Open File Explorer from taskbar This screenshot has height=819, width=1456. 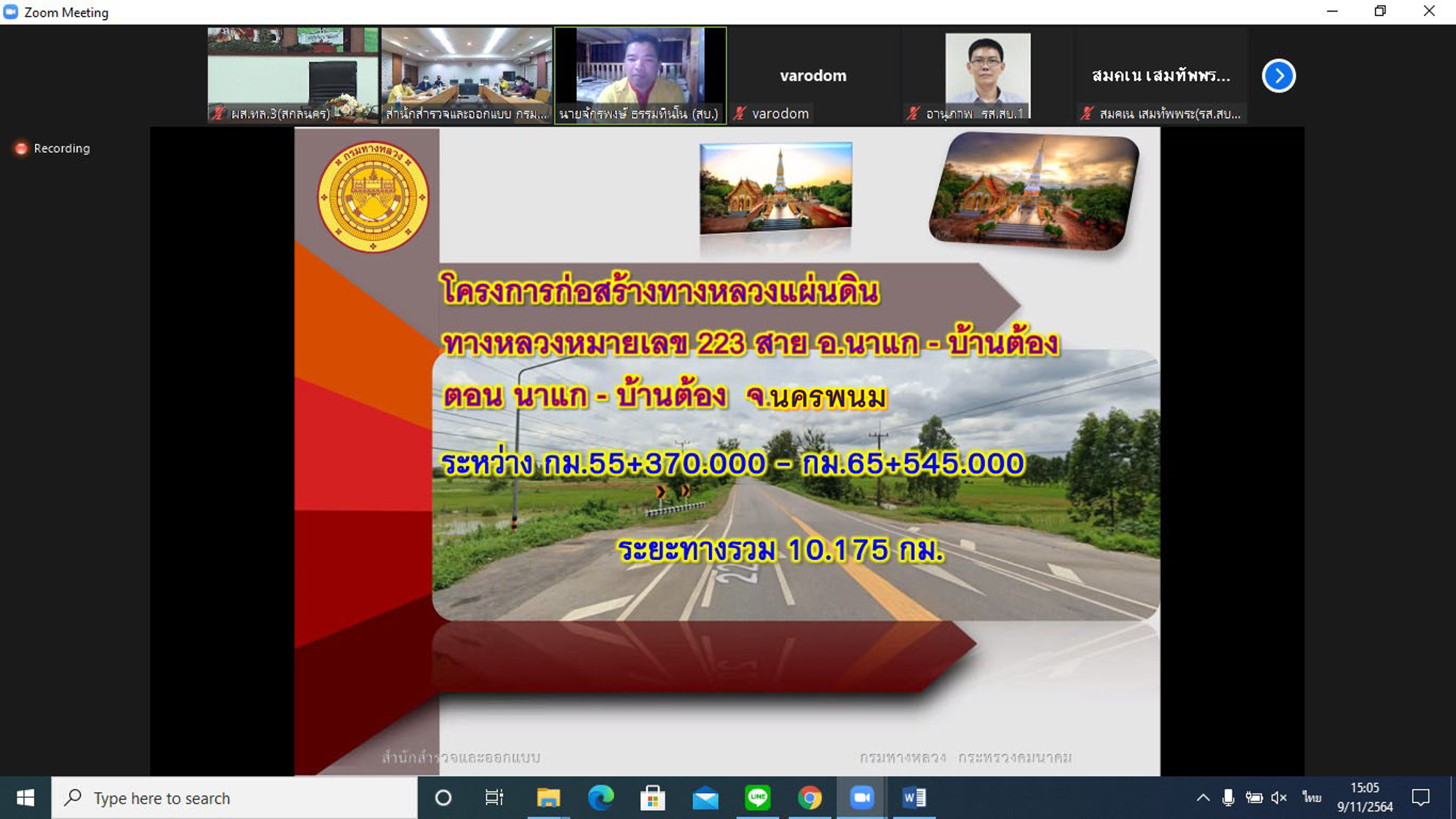pyautogui.click(x=548, y=798)
